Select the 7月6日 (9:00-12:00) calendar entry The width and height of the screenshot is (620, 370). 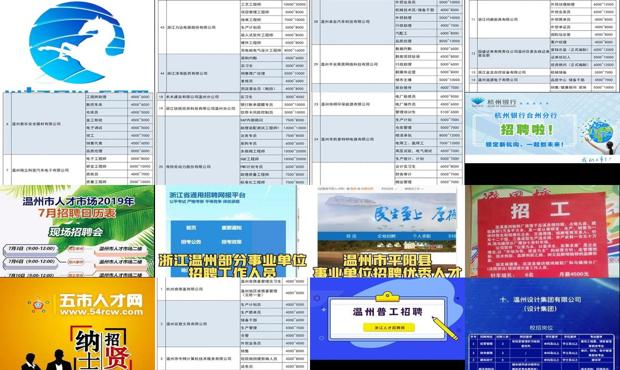click(x=30, y=262)
